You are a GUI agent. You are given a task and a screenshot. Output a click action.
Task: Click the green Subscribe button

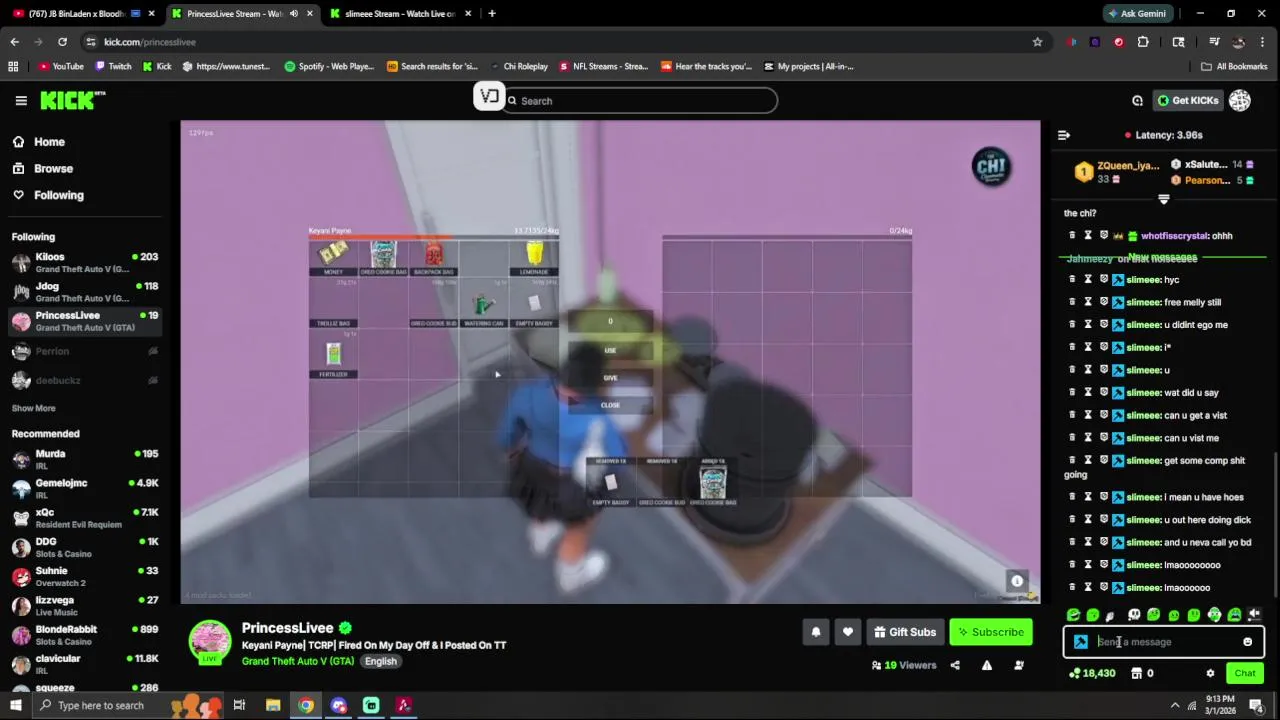click(990, 632)
